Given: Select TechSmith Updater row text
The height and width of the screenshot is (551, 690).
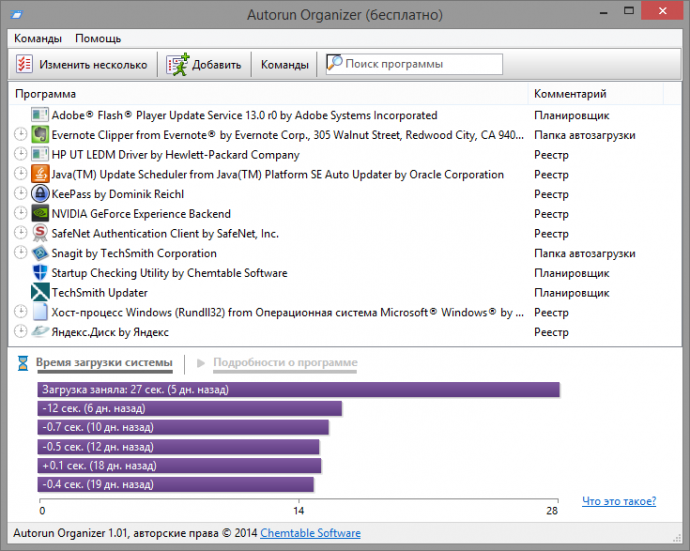Looking at the screenshot, I should (x=99, y=293).
